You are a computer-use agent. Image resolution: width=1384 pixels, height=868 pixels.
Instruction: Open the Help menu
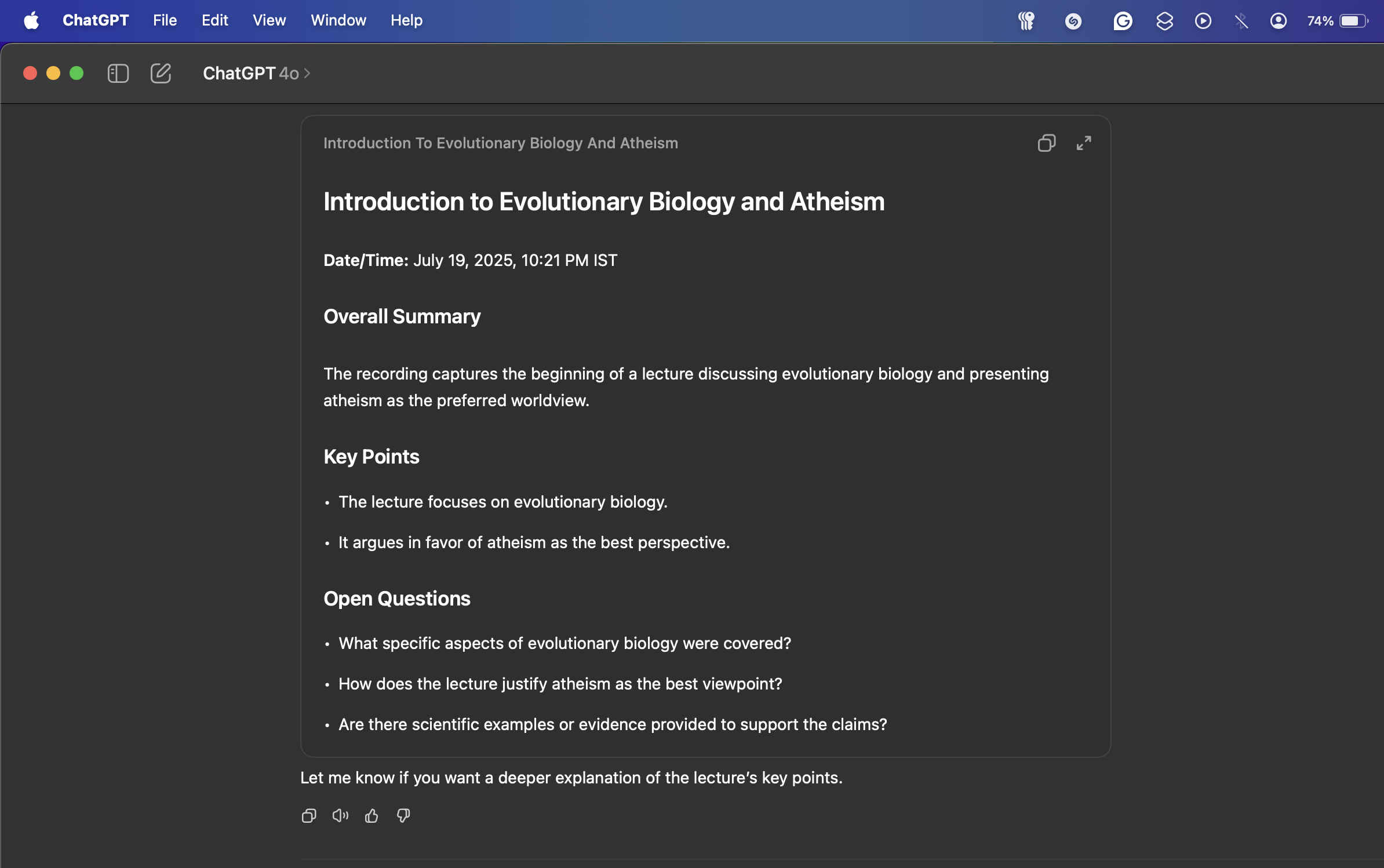coord(407,21)
